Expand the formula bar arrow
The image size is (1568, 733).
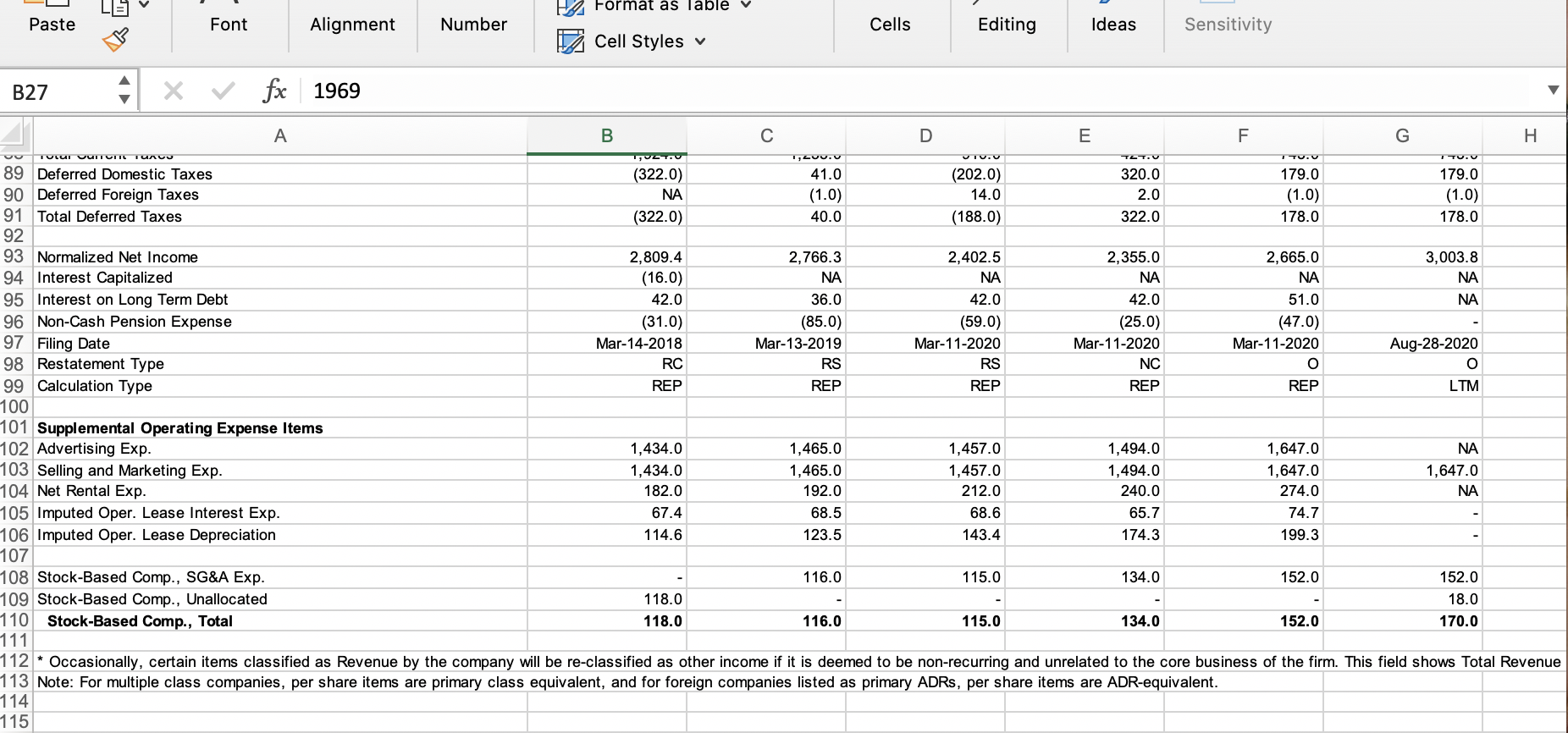point(1553,90)
